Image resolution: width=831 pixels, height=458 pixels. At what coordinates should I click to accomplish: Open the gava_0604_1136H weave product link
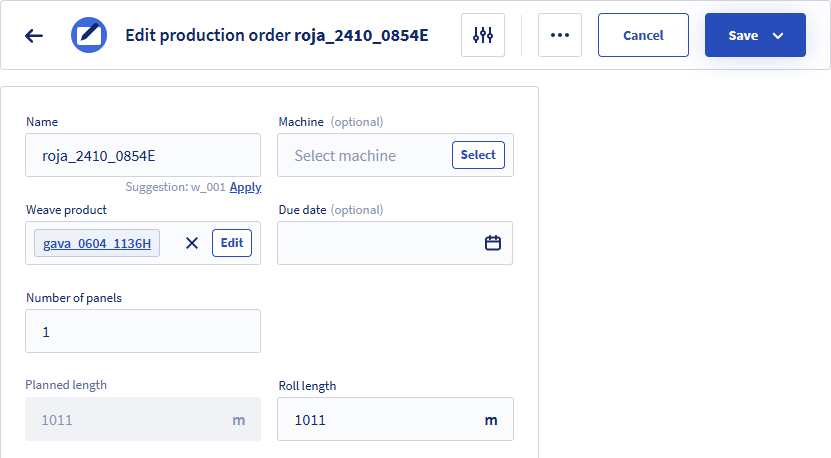pos(97,243)
